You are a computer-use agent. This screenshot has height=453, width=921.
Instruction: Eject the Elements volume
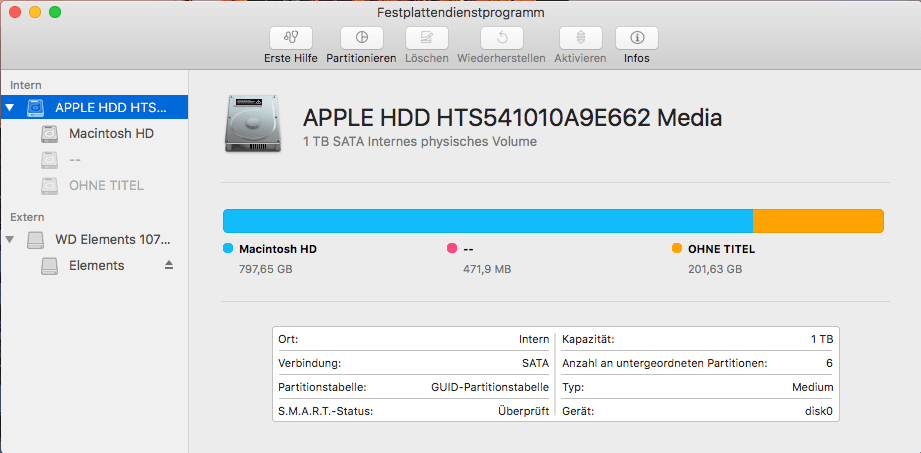pos(169,266)
